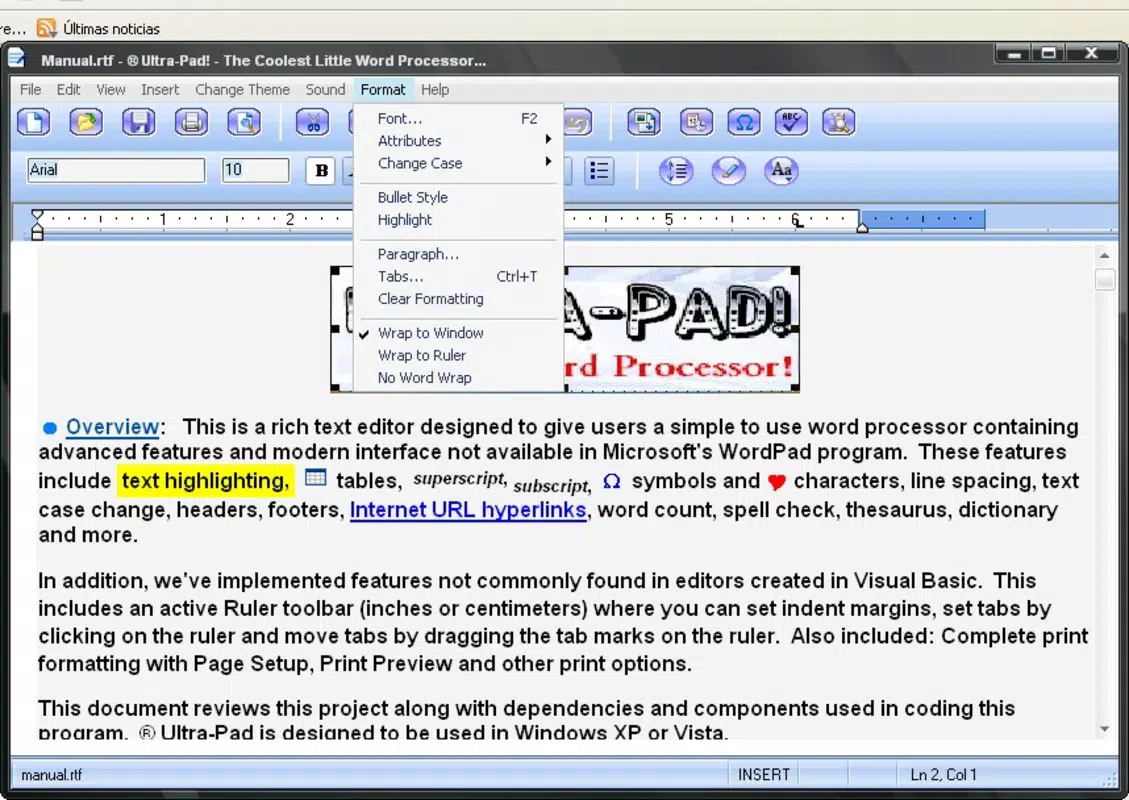Click the Open file folder icon
The image size is (1129, 800).
coord(86,122)
